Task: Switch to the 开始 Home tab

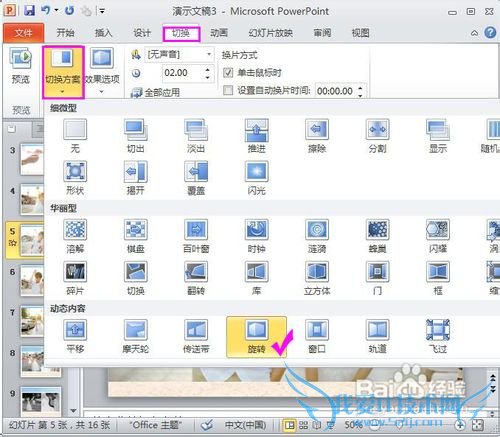Action: (65, 33)
